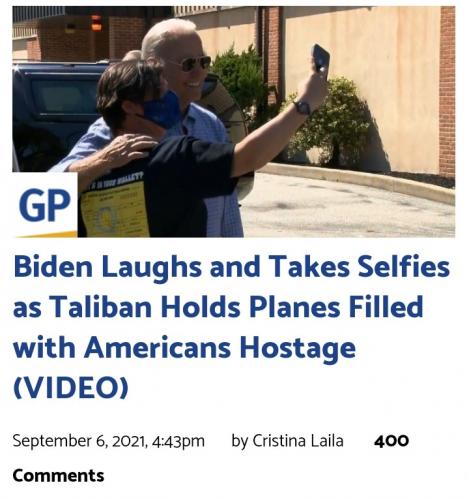Click the raised smartphone in the photo
The width and height of the screenshot is (469, 500).
click(x=321, y=58)
